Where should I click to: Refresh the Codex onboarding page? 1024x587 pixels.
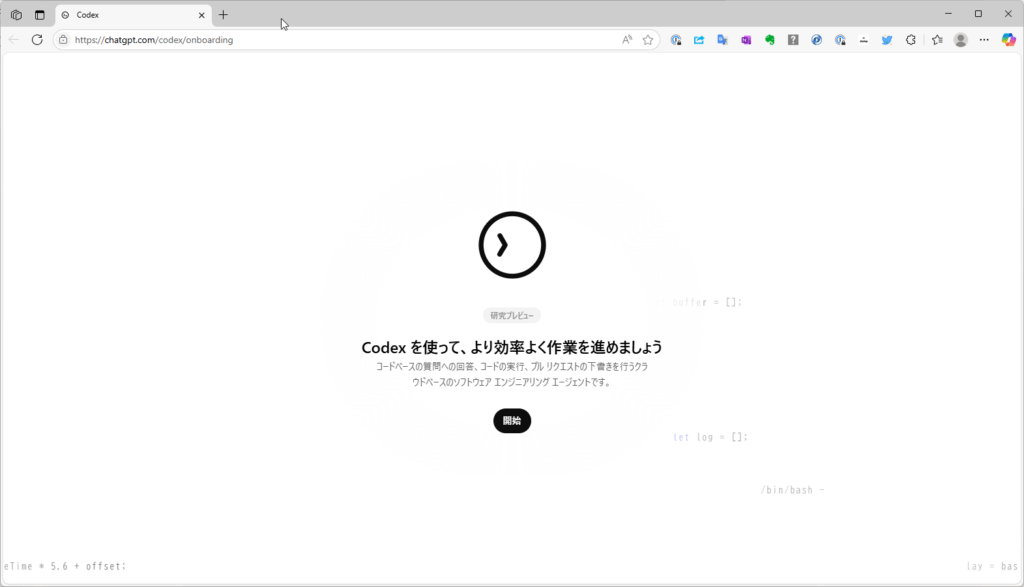click(37, 40)
